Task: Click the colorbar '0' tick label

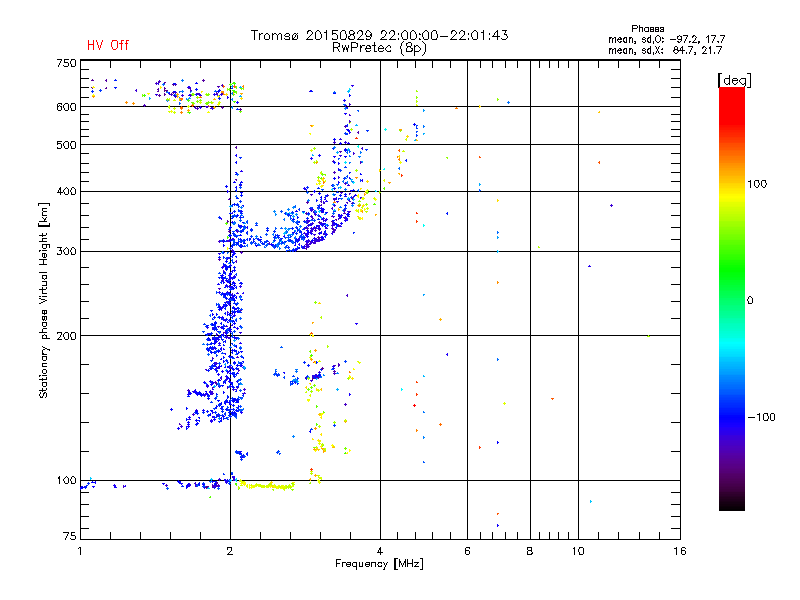Action: pos(750,301)
